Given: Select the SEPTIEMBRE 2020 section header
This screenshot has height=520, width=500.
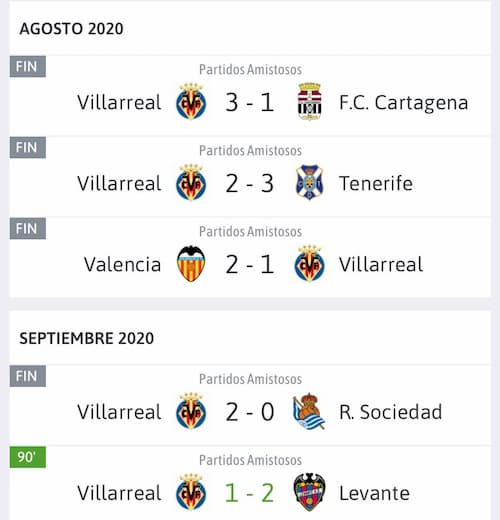Looking at the screenshot, I should (x=87, y=338).
